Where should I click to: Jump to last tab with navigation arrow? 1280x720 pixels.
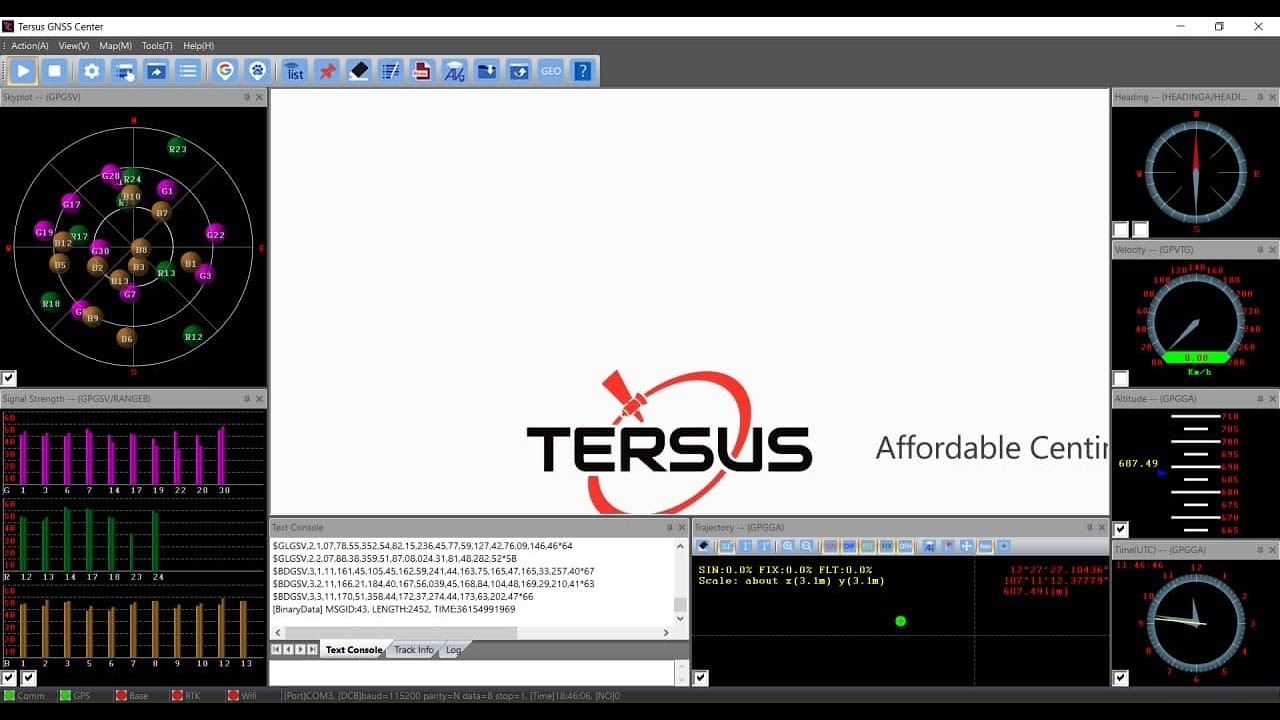[x=313, y=650]
